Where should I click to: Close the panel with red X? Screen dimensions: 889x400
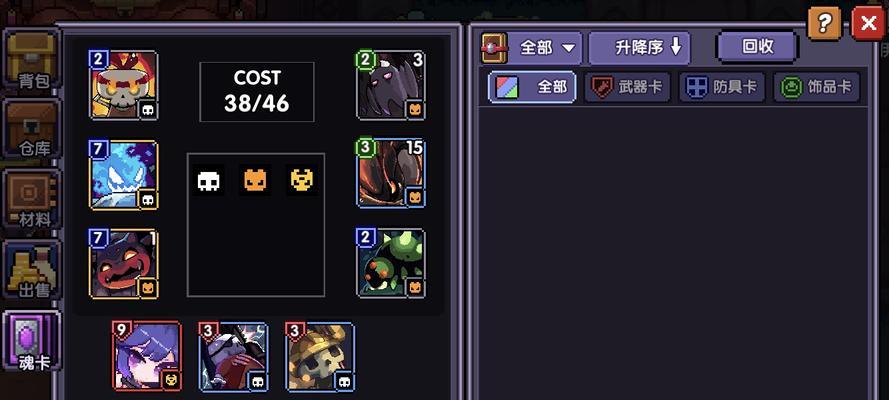[869, 24]
